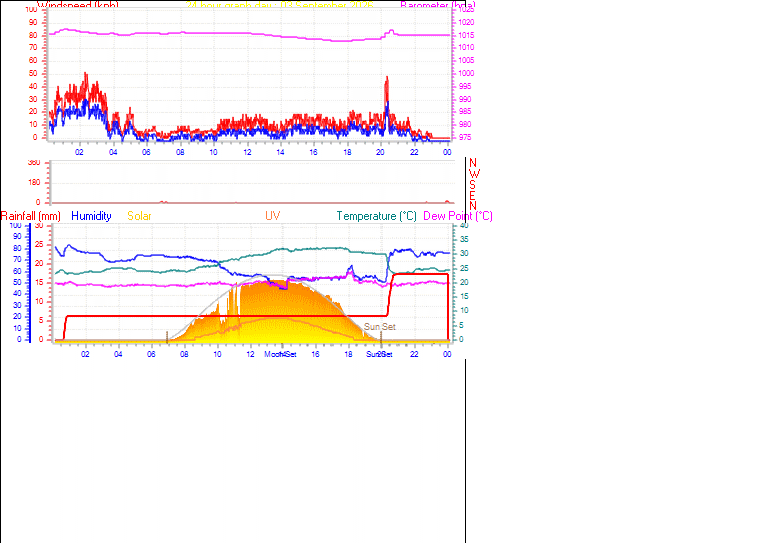Click the 35 value on the temperature axis
This screenshot has height=543, width=761.
point(464,239)
